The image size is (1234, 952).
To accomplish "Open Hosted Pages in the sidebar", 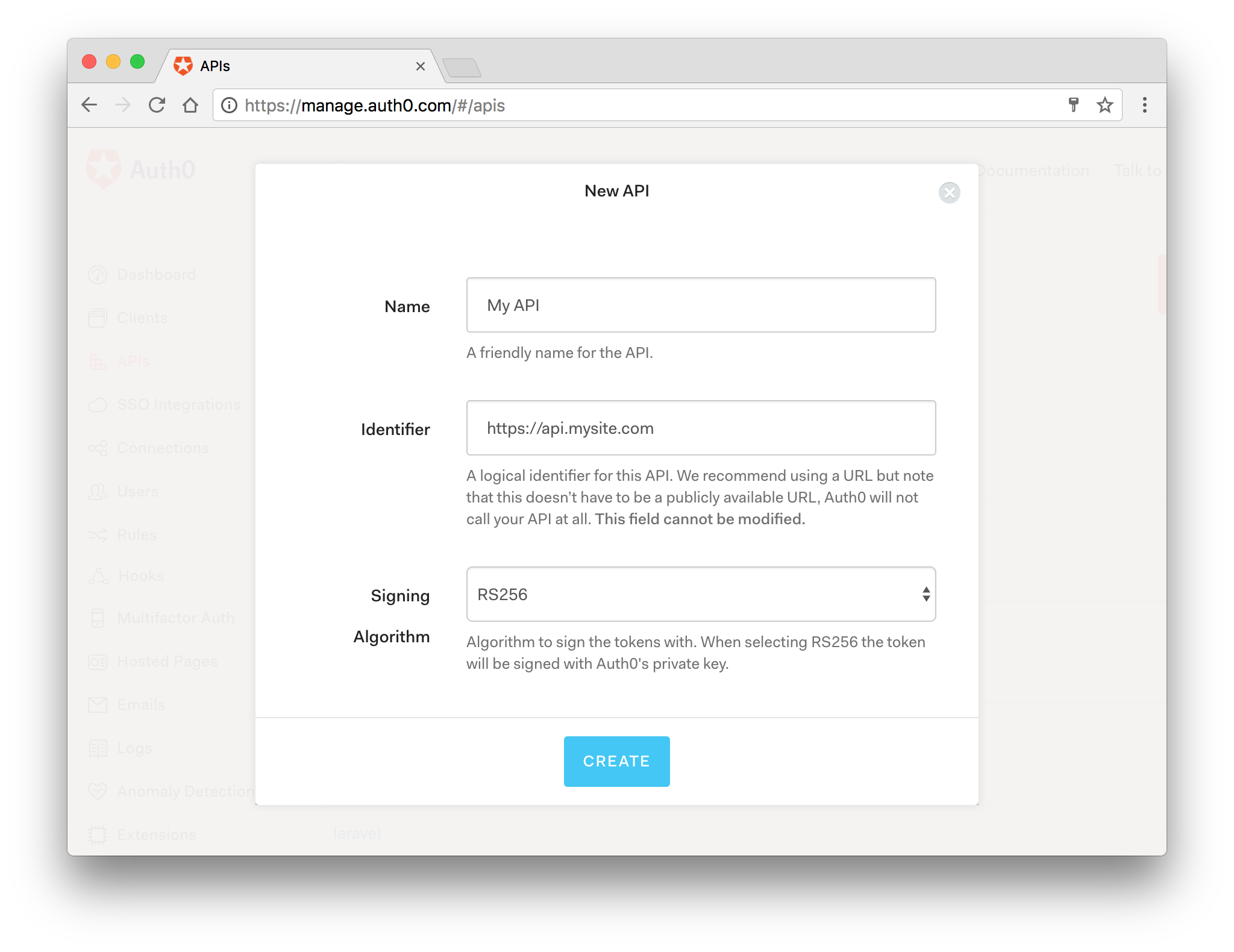I will click(x=152, y=662).
